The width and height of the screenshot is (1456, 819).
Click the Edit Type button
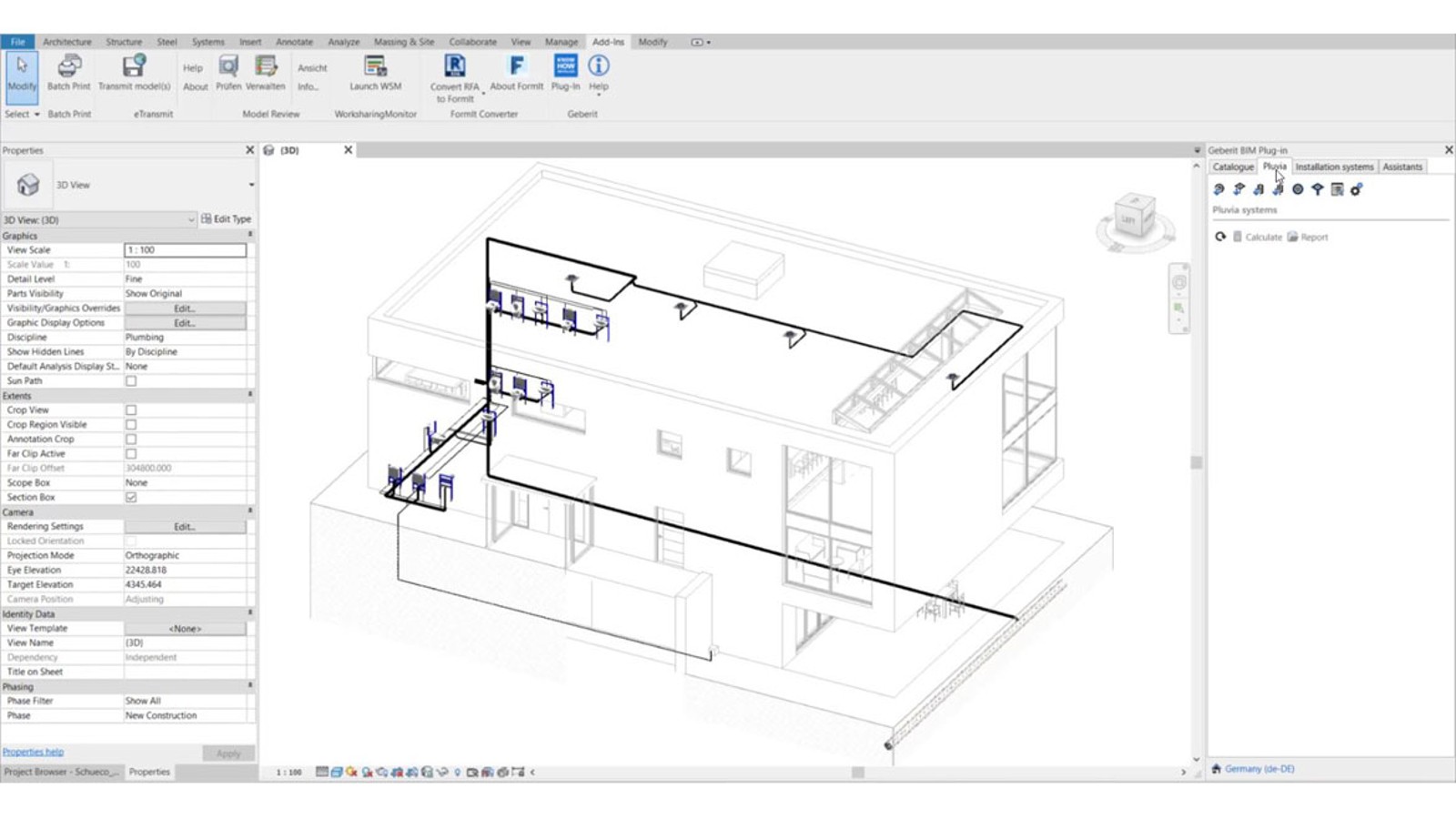point(227,218)
